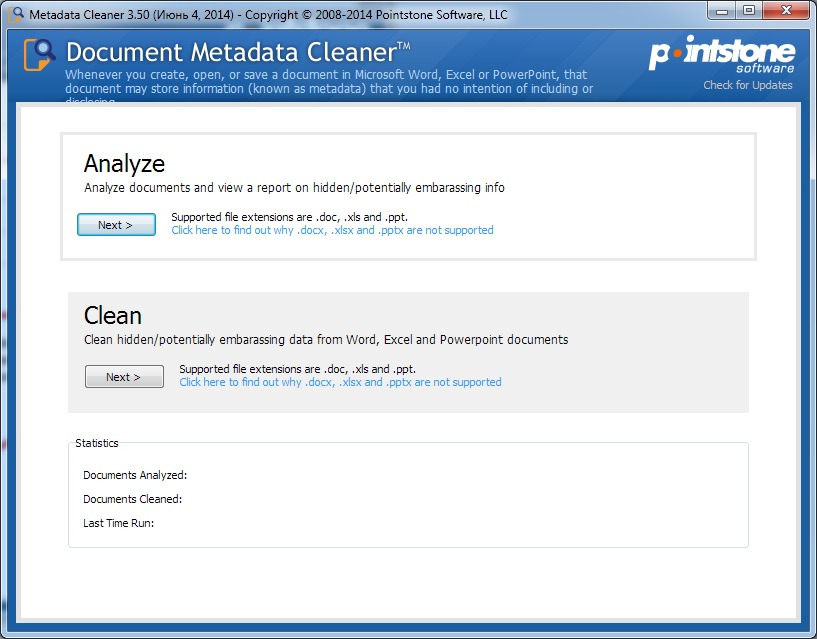This screenshot has width=817, height=639.
Task: Open the unsupported .docx link in Clean section
Action: coord(340,383)
